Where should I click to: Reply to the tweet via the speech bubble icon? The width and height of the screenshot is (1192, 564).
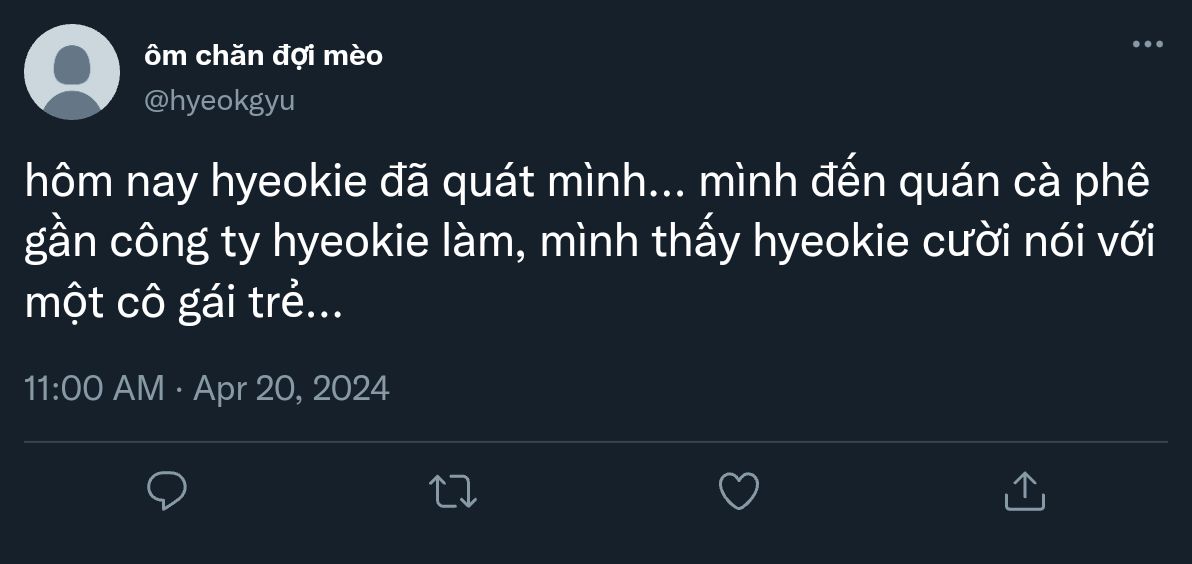coord(166,491)
